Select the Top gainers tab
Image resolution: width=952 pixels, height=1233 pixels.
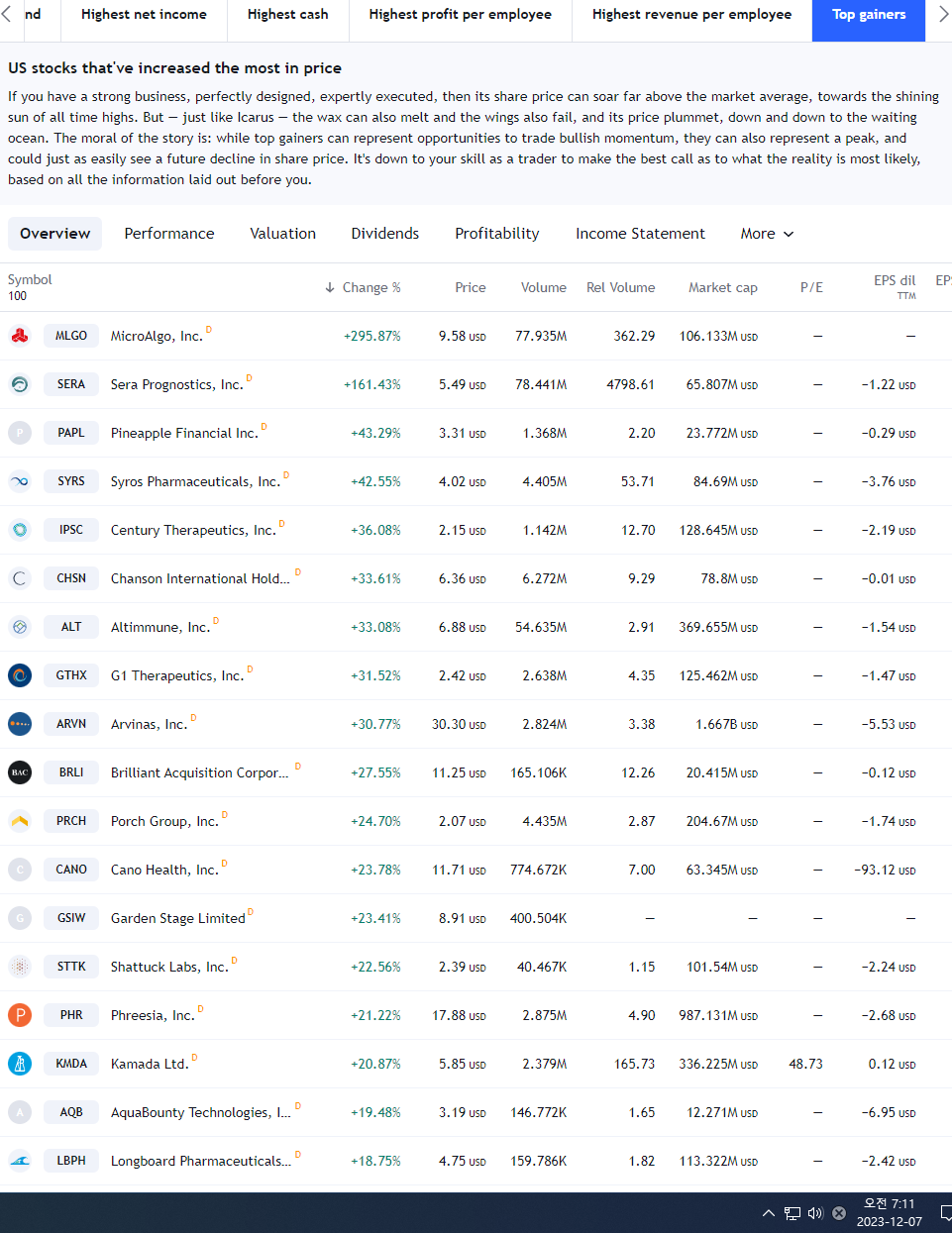pyautogui.click(x=869, y=15)
